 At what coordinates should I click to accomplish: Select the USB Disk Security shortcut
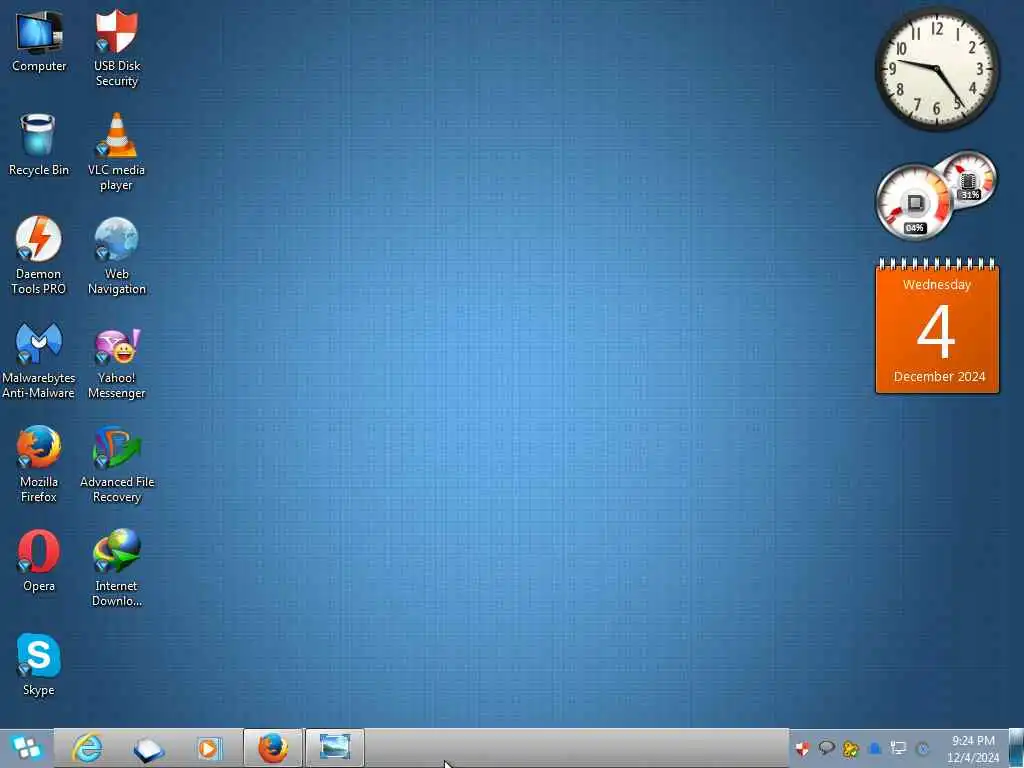click(x=116, y=48)
